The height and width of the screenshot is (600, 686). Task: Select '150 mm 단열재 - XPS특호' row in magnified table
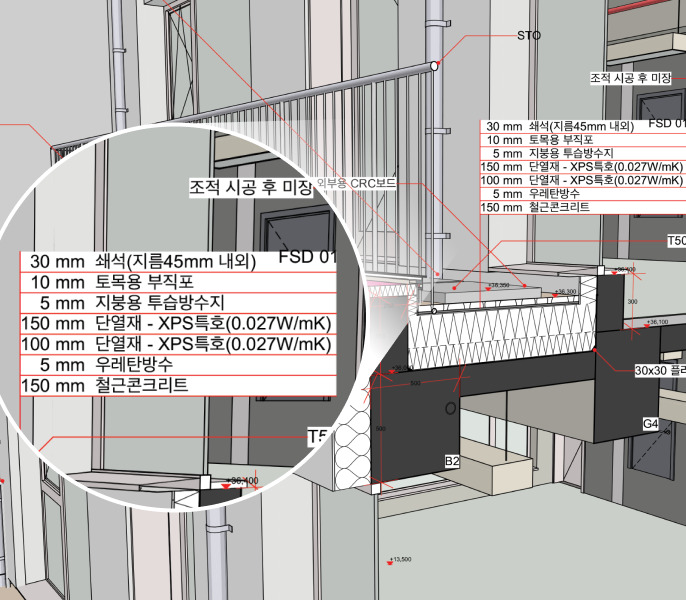[178, 323]
